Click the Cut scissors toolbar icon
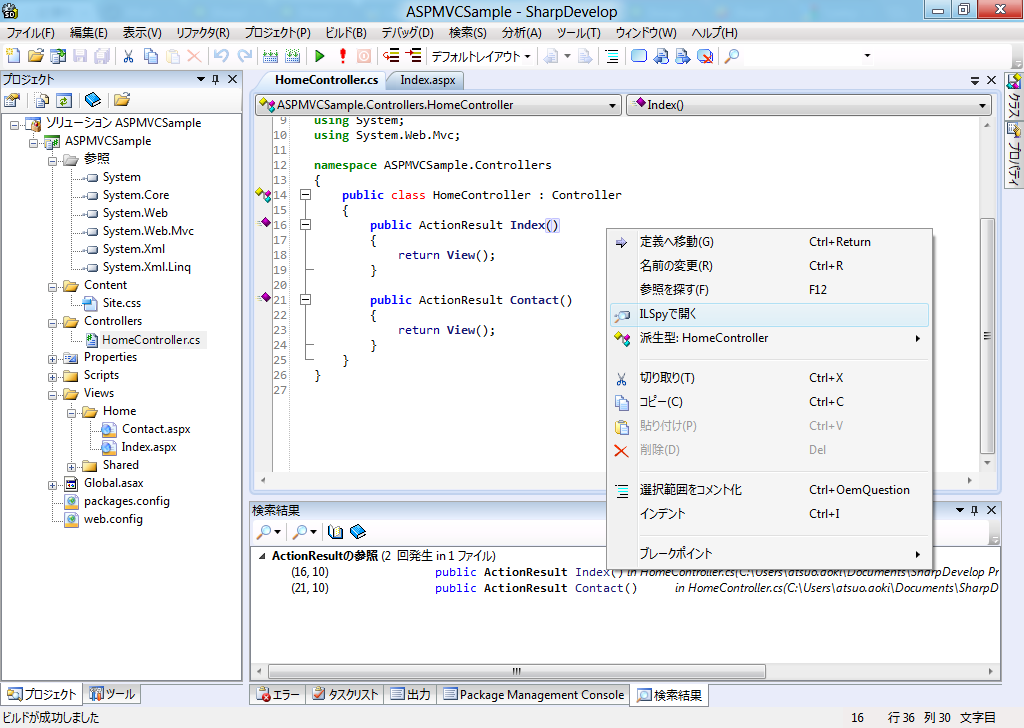The width and height of the screenshot is (1024, 728). [x=129, y=56]
